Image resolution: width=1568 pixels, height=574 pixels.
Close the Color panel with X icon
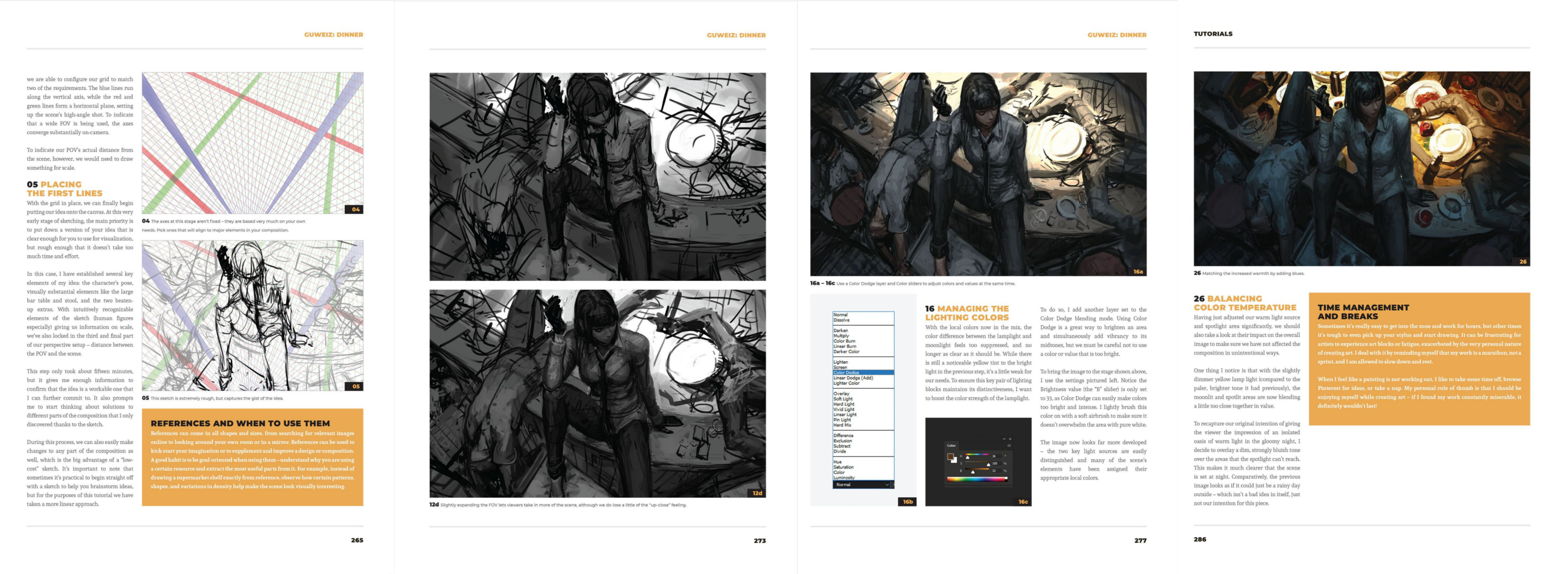(x=1011, y=440)
